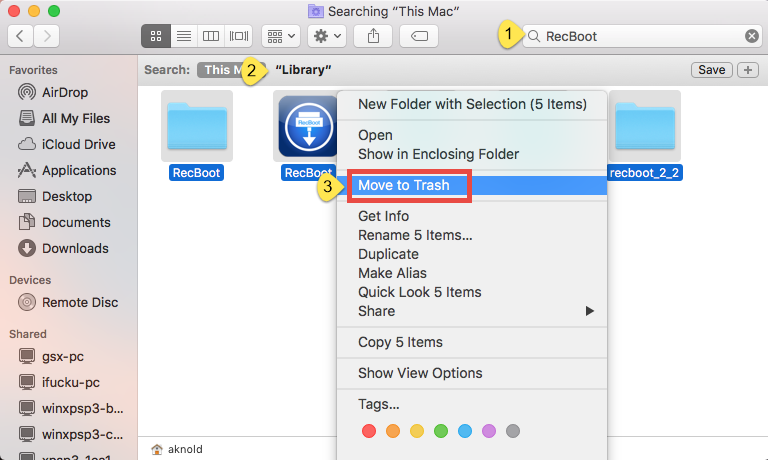Choose Get Info from context menu
This screenshot has width=768, height=460.
(x=472, y=216)
